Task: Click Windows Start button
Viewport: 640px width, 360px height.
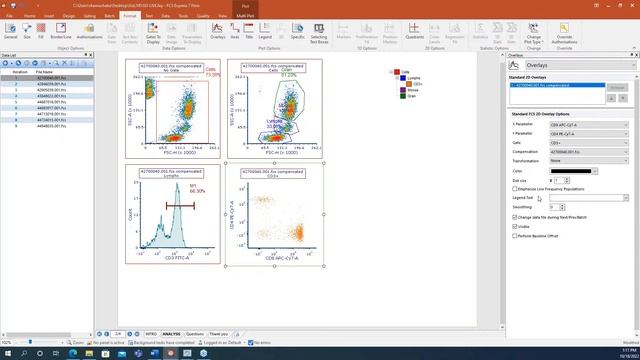Action: (7, 353)
